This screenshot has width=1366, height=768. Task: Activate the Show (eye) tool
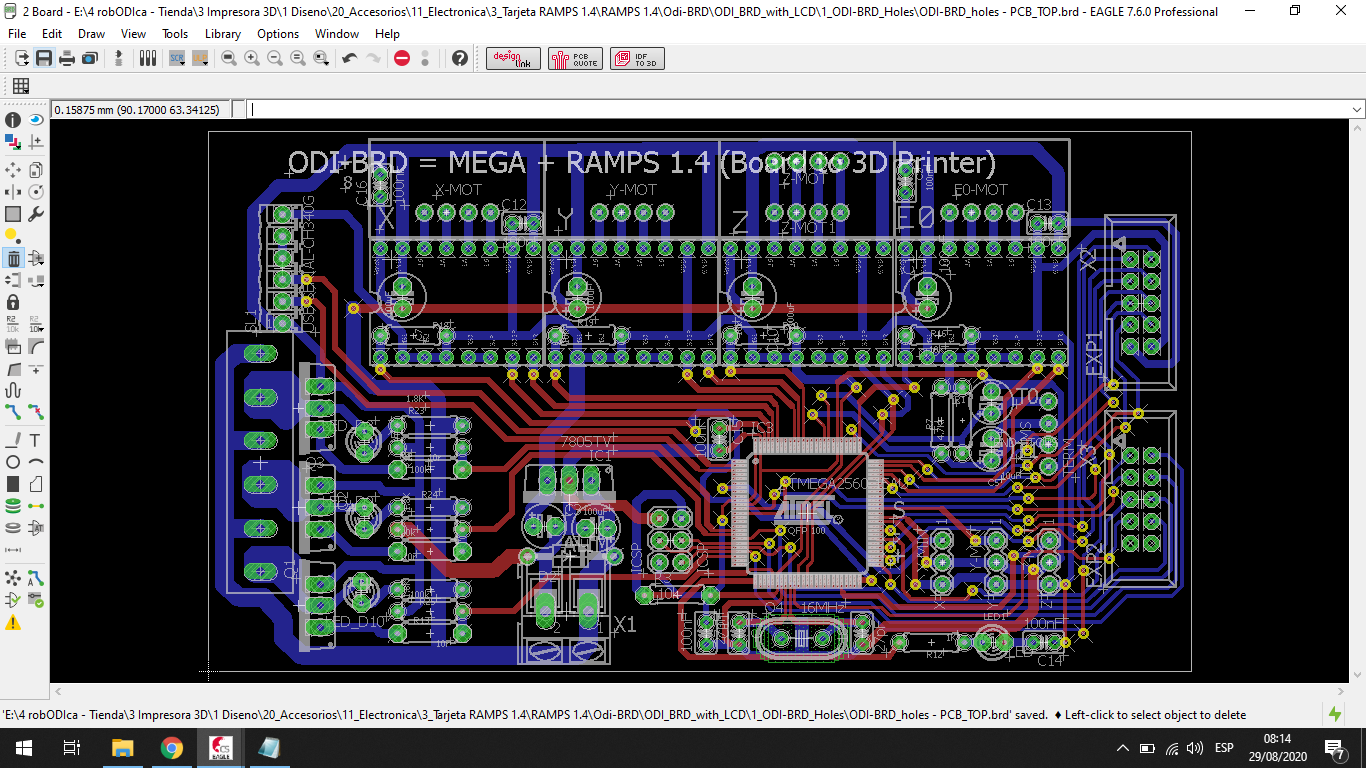(36, 120)
